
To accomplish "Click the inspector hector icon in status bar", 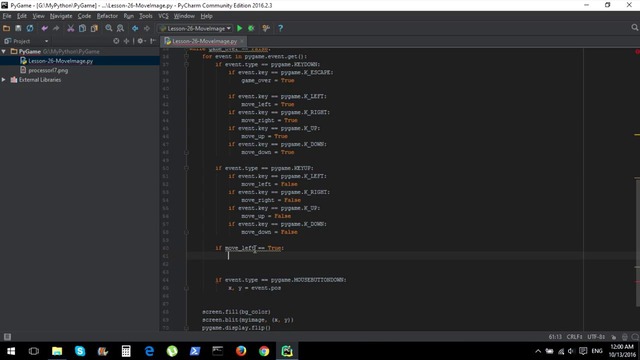I will click(624, 337).
